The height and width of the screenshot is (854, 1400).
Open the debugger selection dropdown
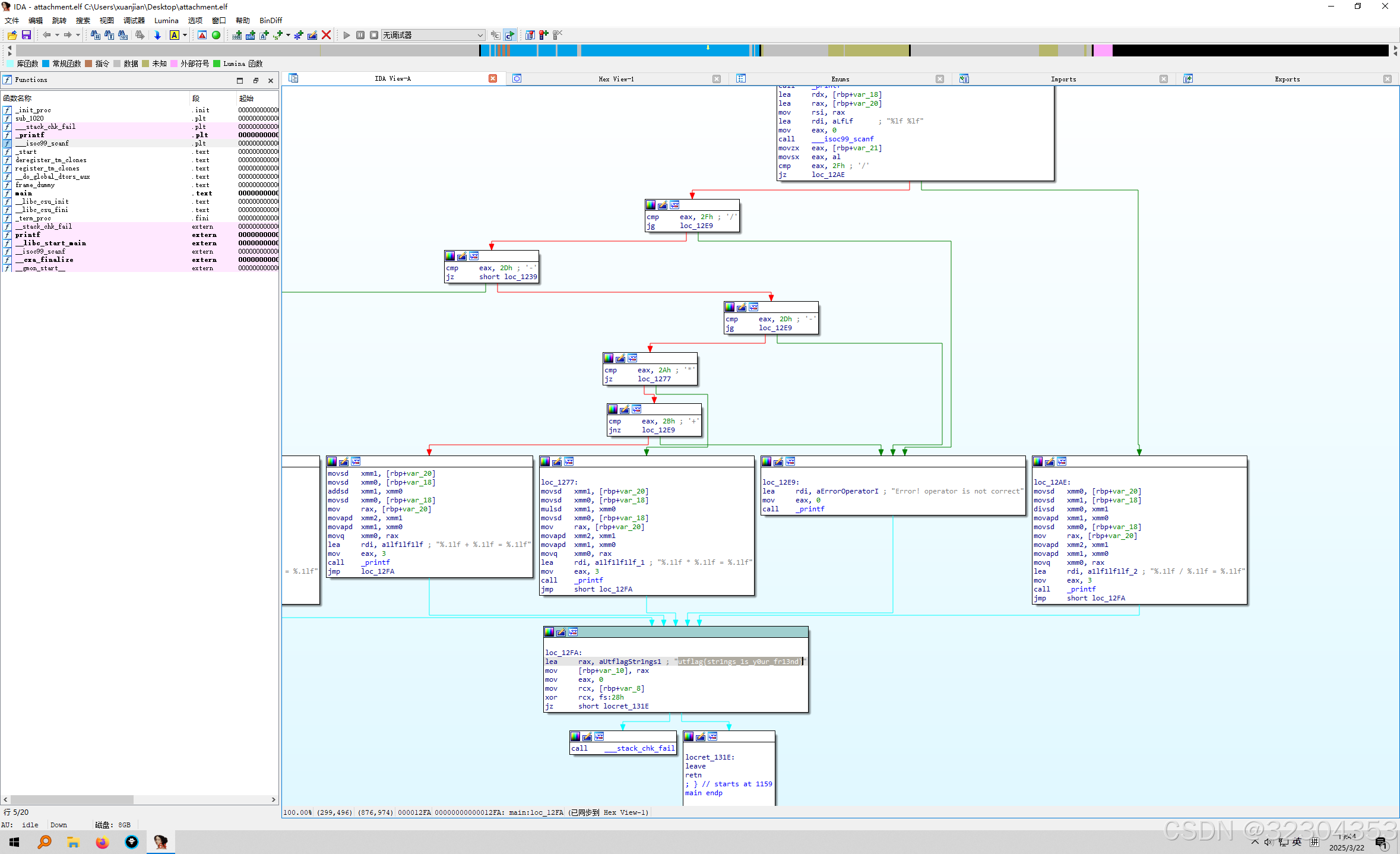(x=480, y=35)
